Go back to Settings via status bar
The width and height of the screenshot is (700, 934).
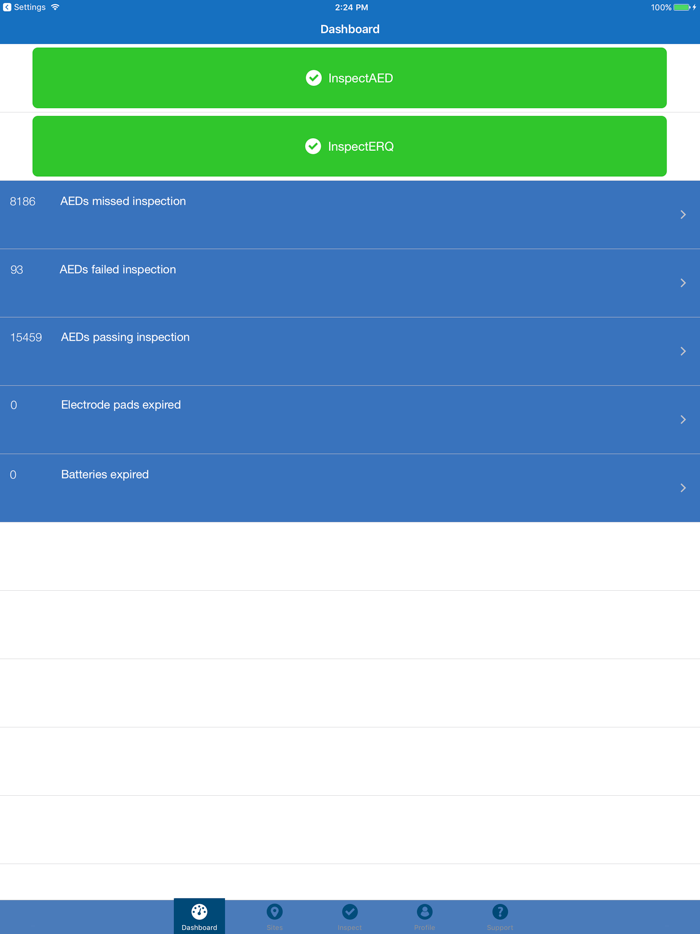(x=24, y=7)
